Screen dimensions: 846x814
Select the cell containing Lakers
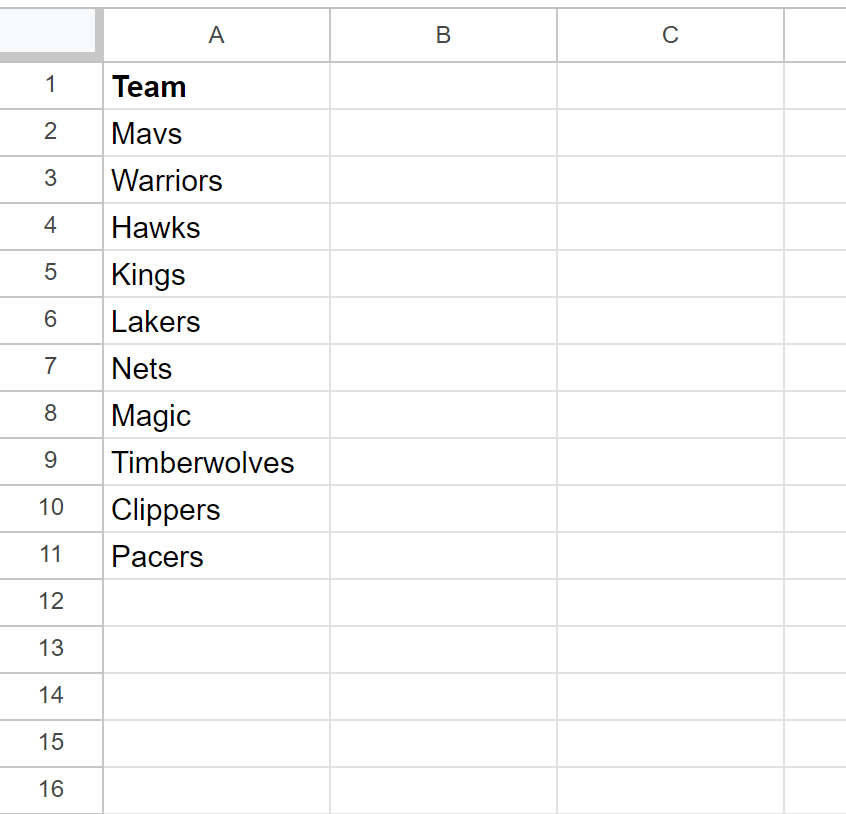216,320
